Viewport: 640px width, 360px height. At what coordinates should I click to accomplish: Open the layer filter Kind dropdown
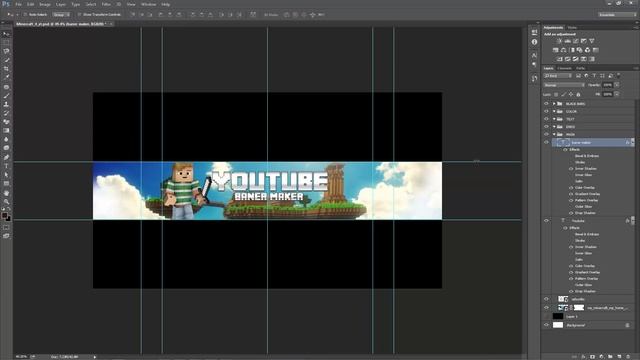pos(558,76)
